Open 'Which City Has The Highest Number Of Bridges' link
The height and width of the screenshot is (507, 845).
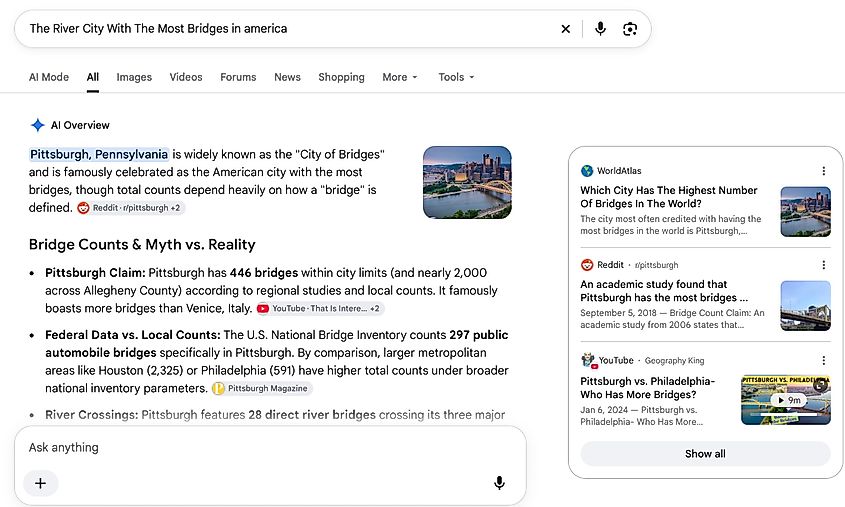pyautogui.click(x=669, y=197)
